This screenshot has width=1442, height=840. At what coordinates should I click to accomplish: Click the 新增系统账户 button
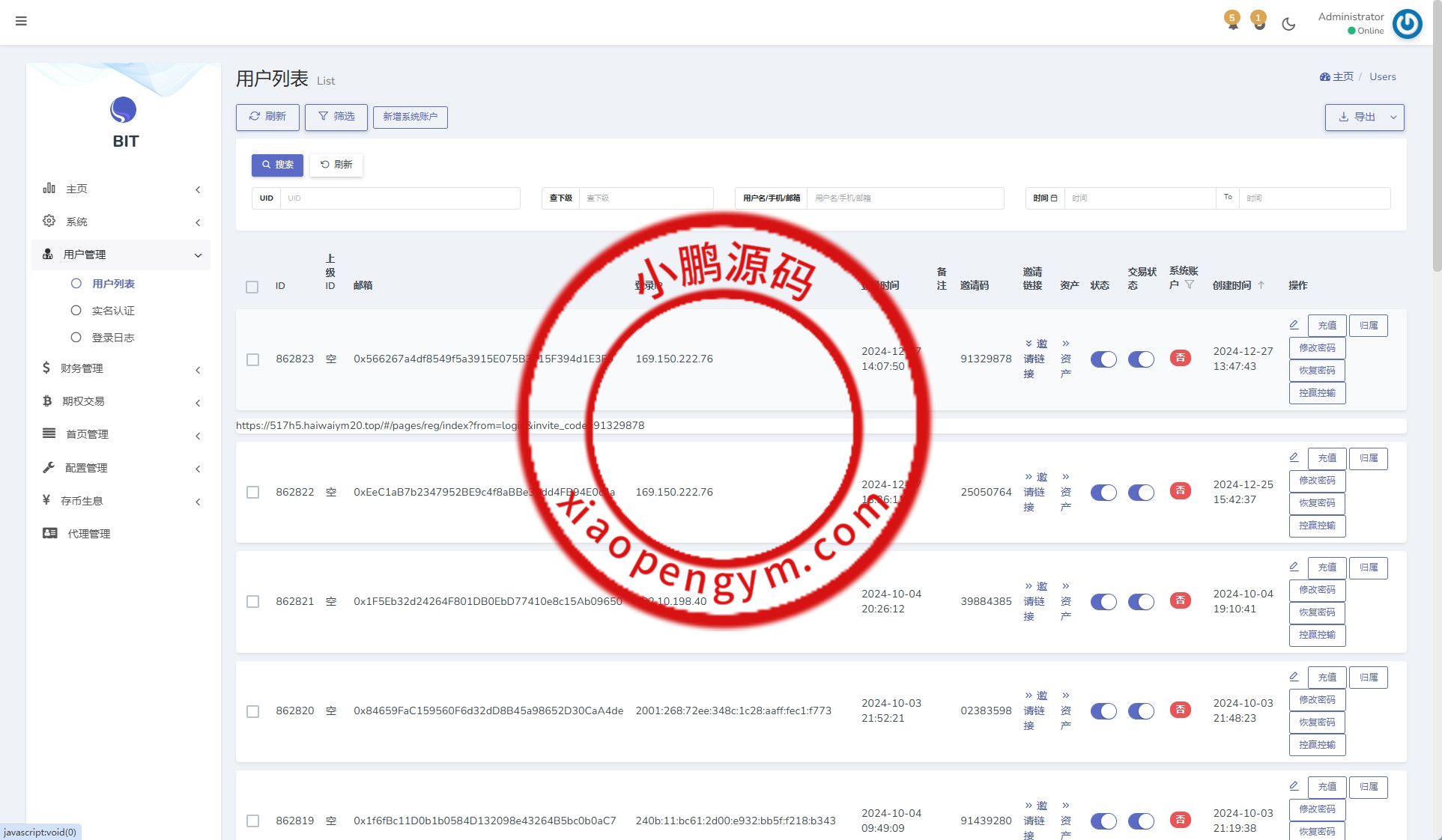pos(410,117)
